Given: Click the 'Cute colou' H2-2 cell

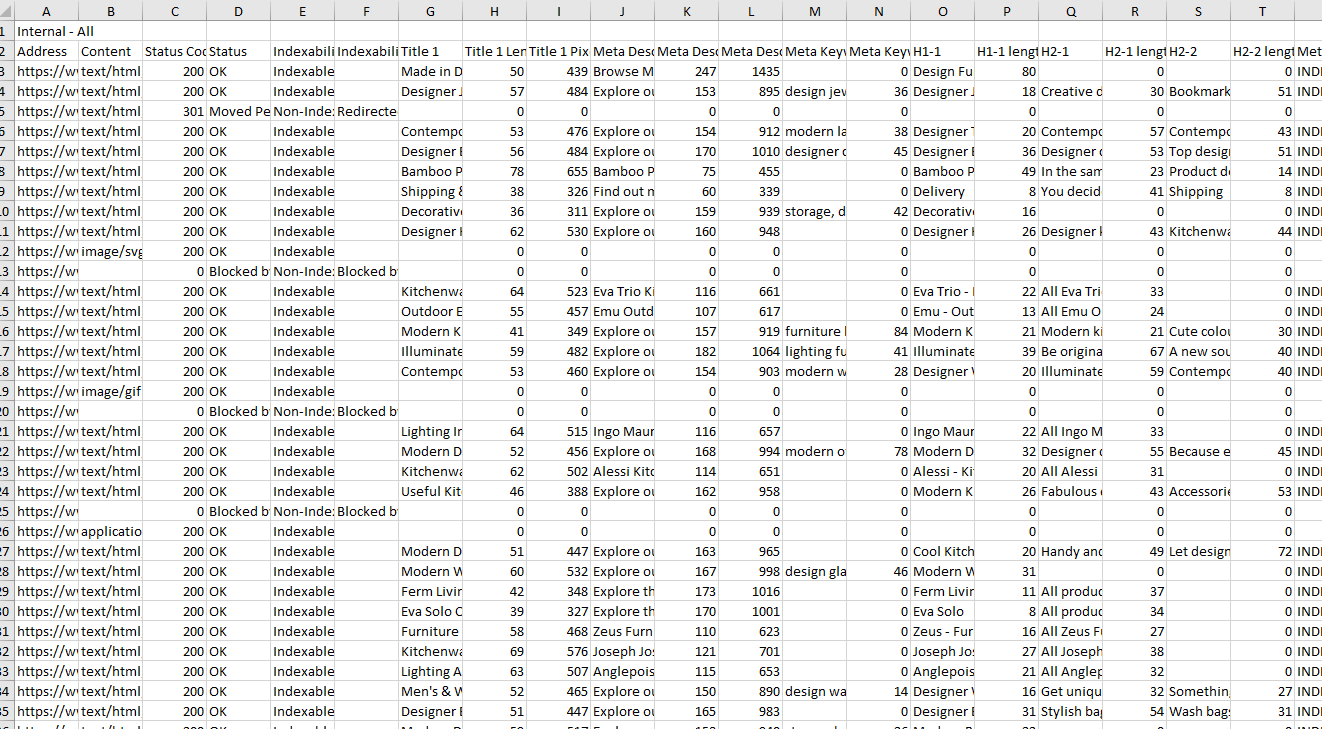Looking at the screenshot, I should click(x=1198, y=331).
